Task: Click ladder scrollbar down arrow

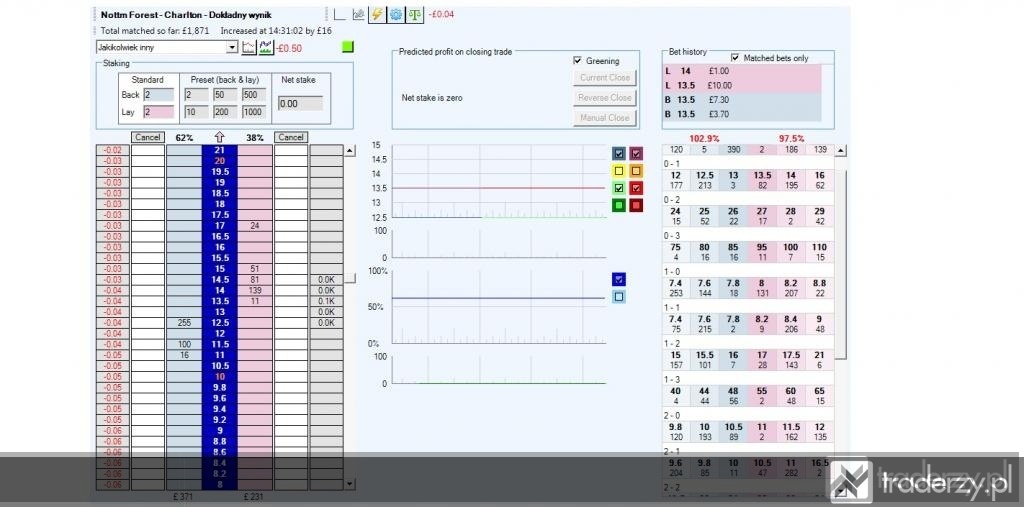Action: 350,483
